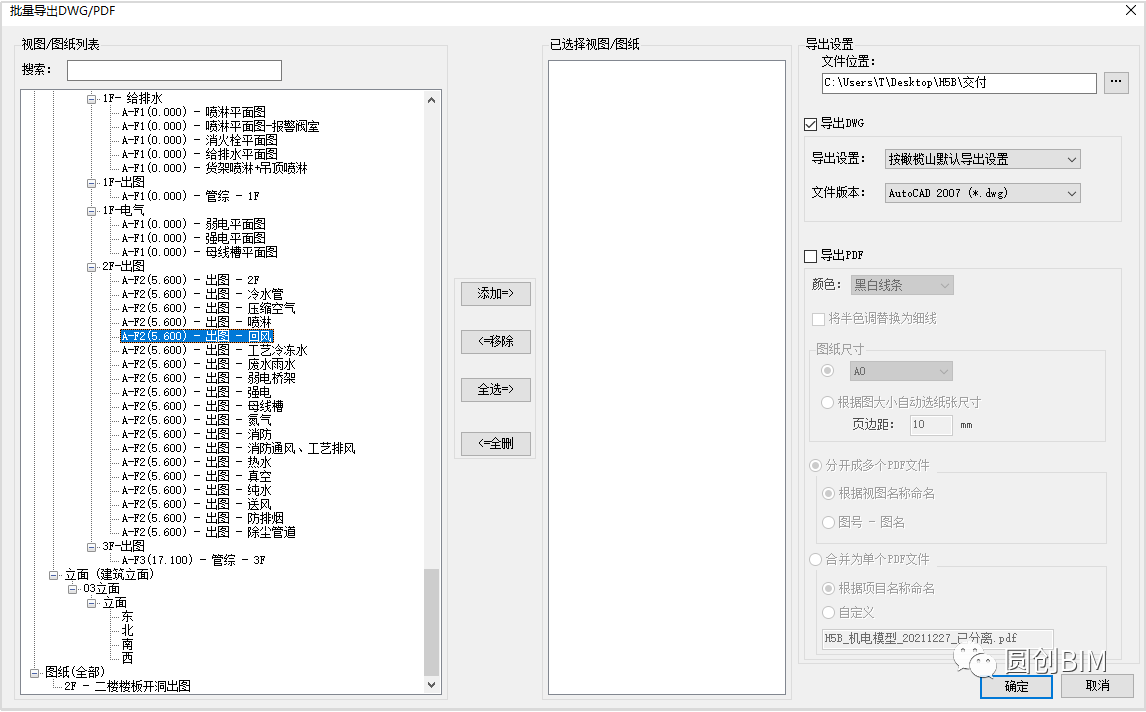Pick 根据视图名称命名 radio option
Screen dimensions: 1146x712
(x=828, y=493)
